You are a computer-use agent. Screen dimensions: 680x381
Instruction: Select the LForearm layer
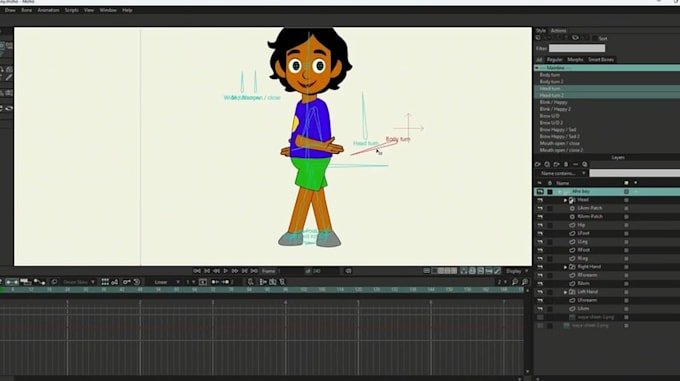point(587,300)
